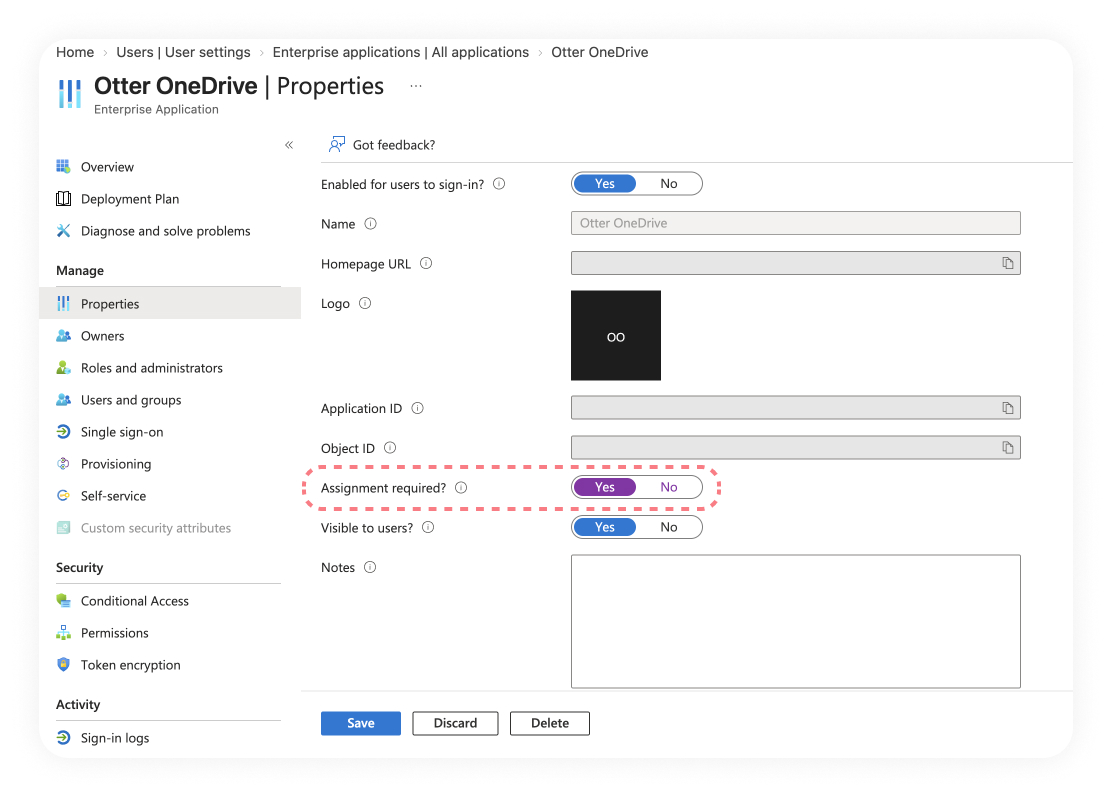Delete the Otter OneDrive application
Viewport: 1112px width, 797px height.
coord(550,723)
